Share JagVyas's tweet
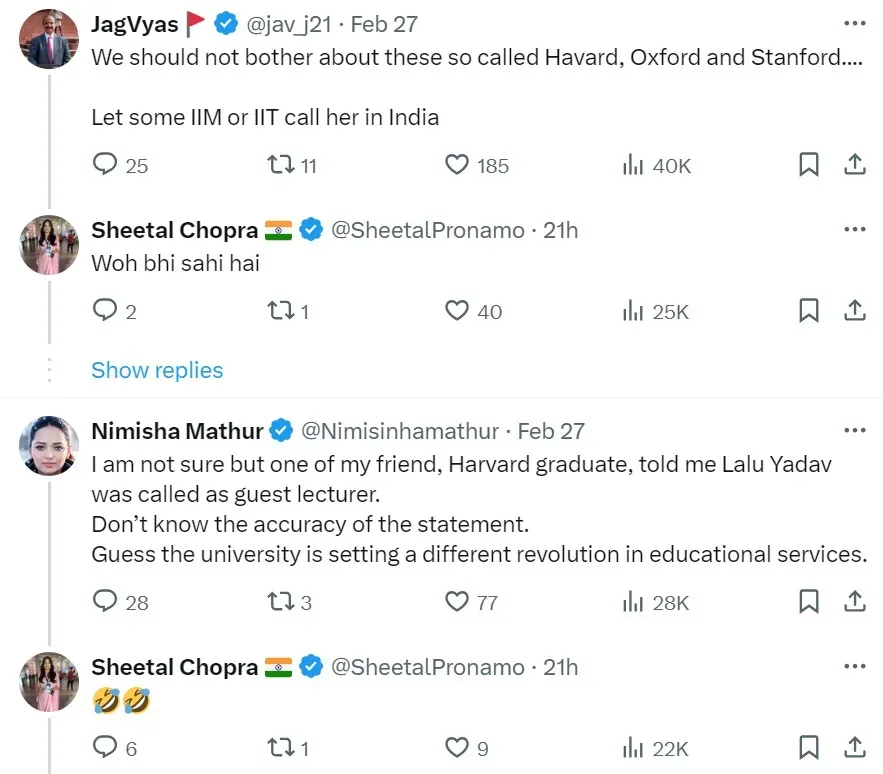The height and width of the screenshot is (774, 883). coord(854,165)
